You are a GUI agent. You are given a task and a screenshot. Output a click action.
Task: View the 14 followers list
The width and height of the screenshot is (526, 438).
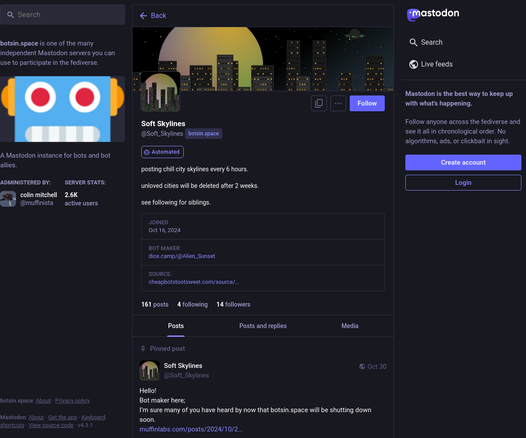point(233,305)
